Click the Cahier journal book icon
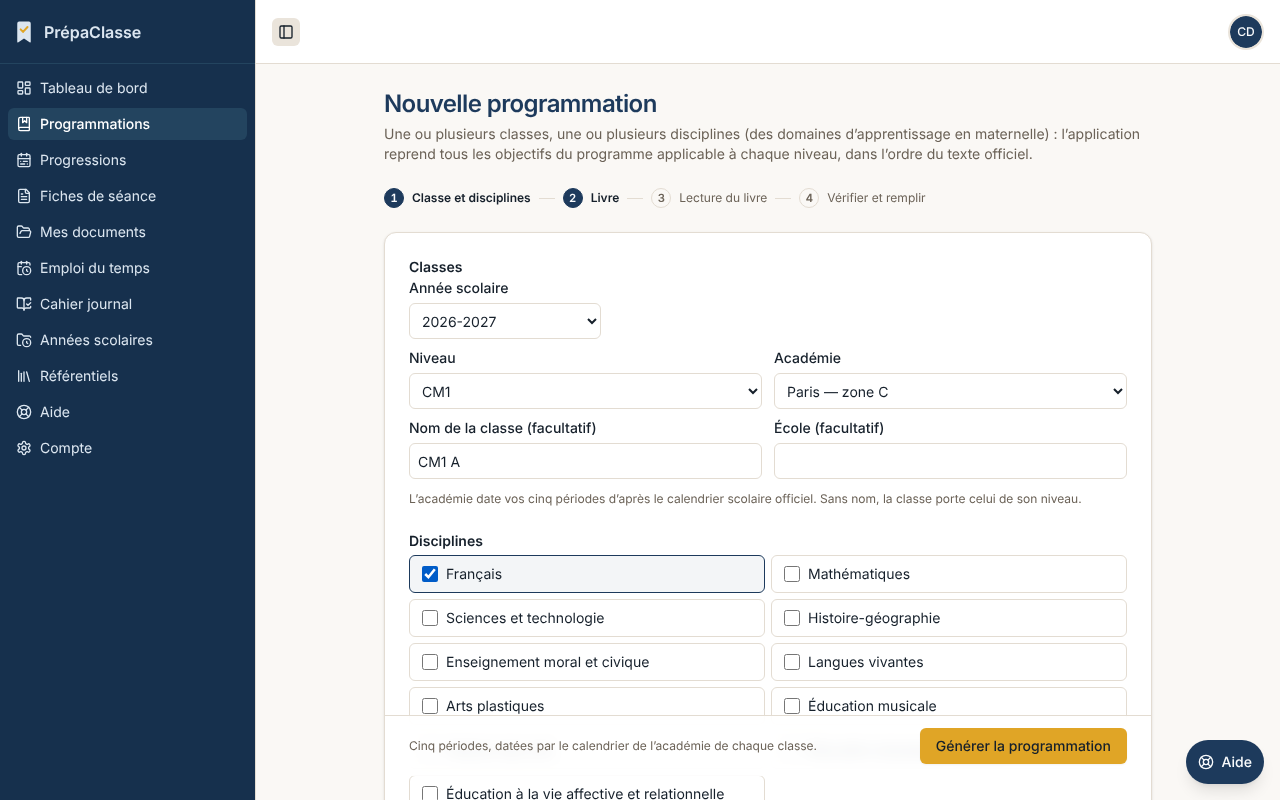Image resolution: width=1280 pixels, height=800 pixels. [24, 304]
